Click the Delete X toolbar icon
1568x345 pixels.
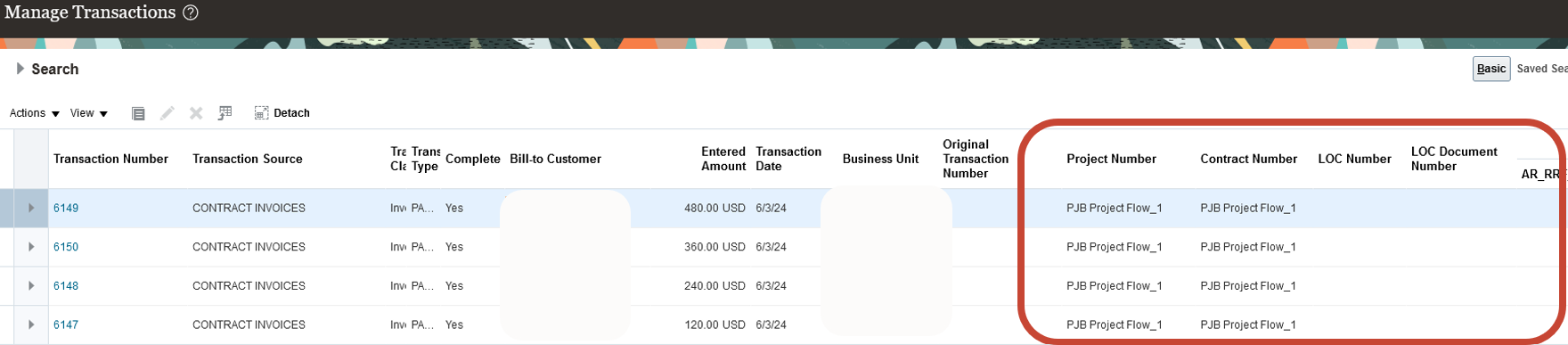(x=196, y=113)
